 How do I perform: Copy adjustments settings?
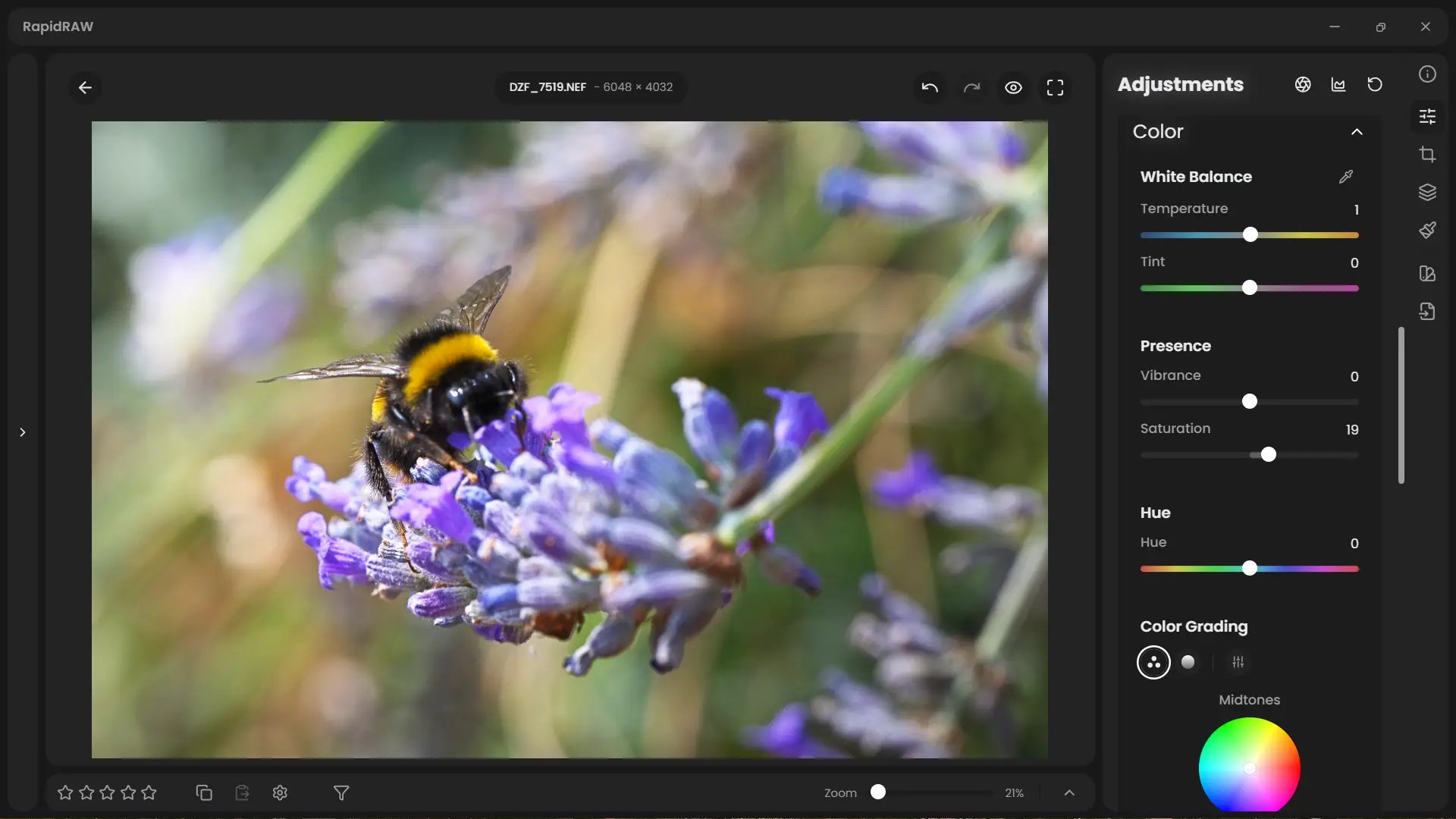tap(204, 792)
